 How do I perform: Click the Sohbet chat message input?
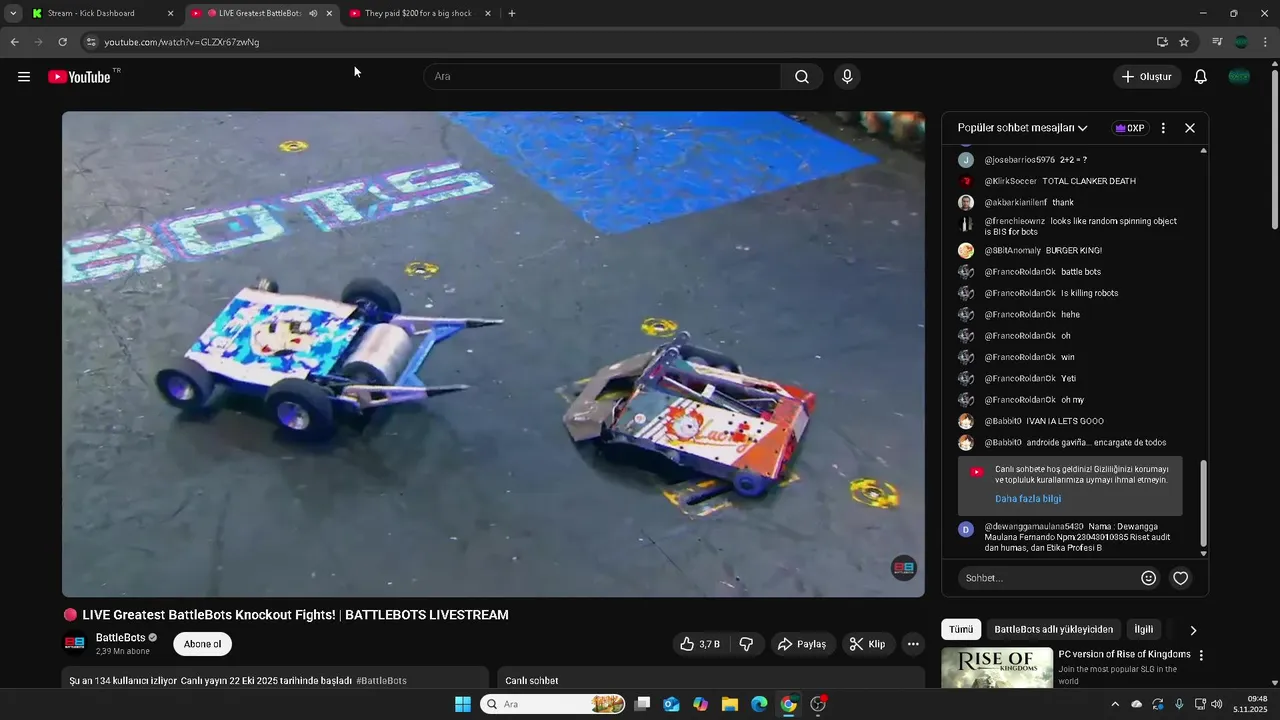coord(1046,578)
